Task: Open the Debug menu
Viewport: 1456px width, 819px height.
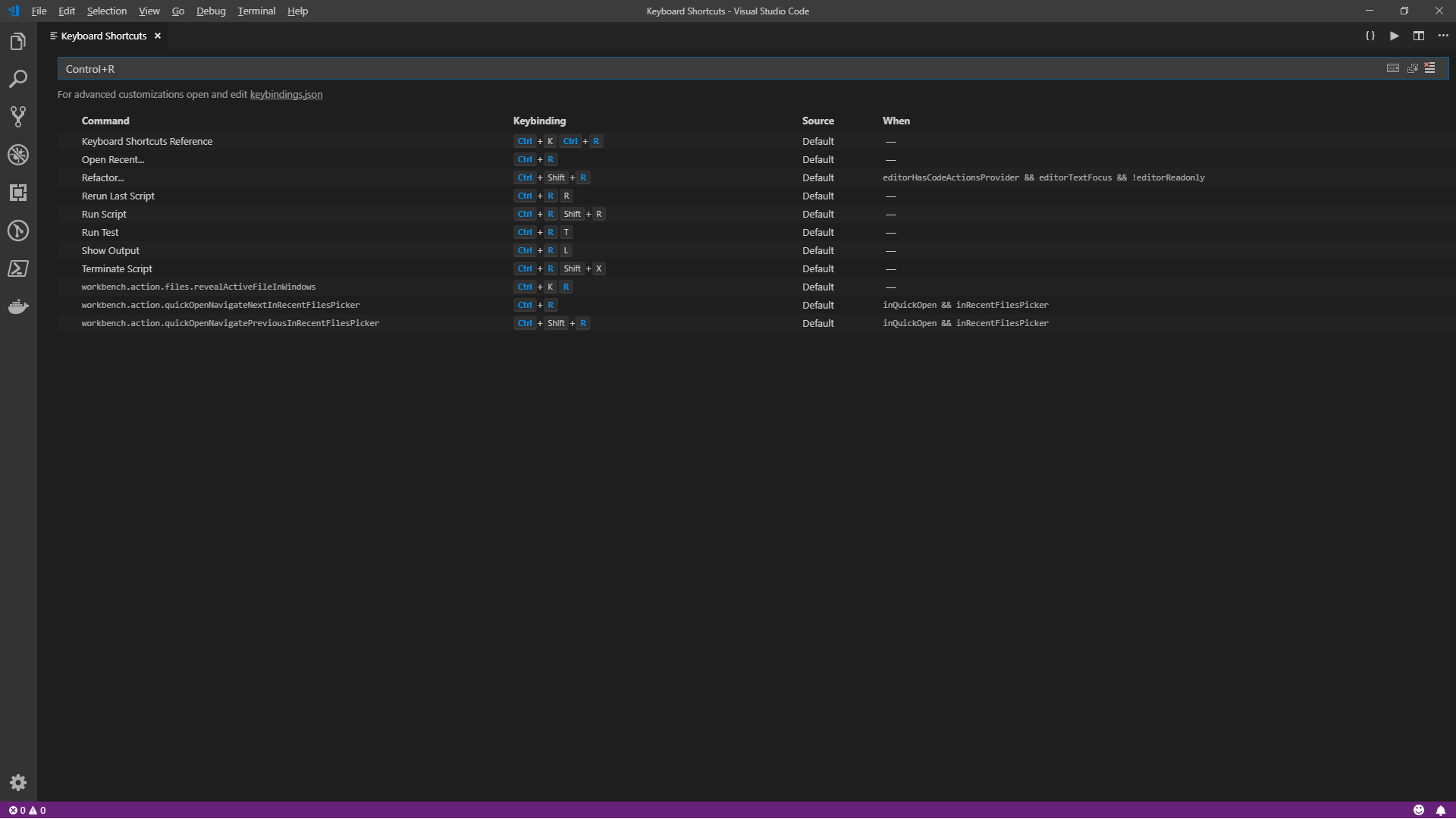Action: pyautogui.click(x=211, y=11)
